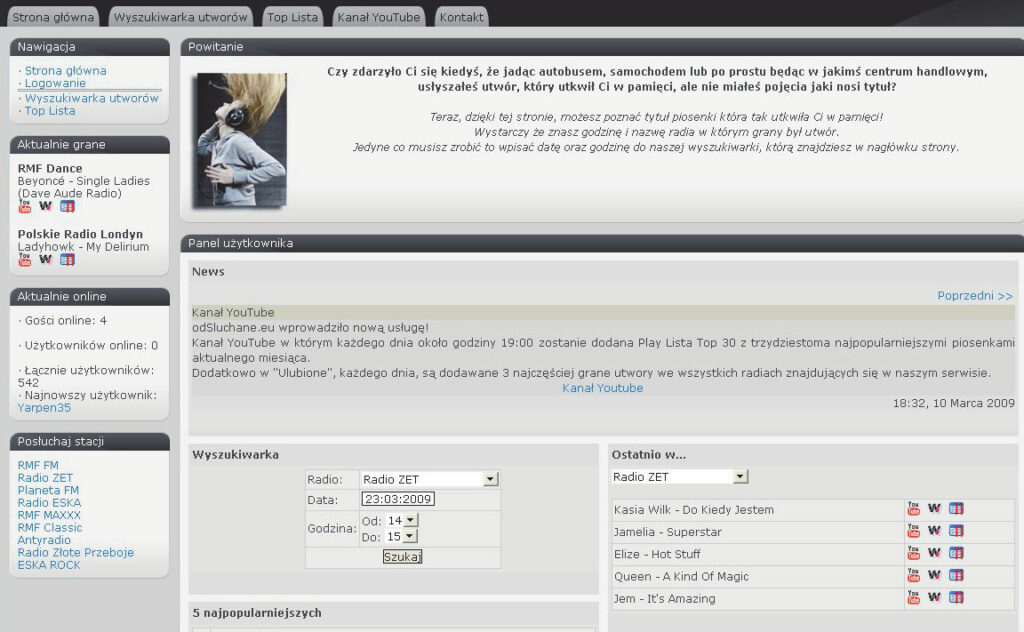This screenshot has height=632, width=1024.
Task: Go to the Kontakt tab
Action: coord(461,17)
